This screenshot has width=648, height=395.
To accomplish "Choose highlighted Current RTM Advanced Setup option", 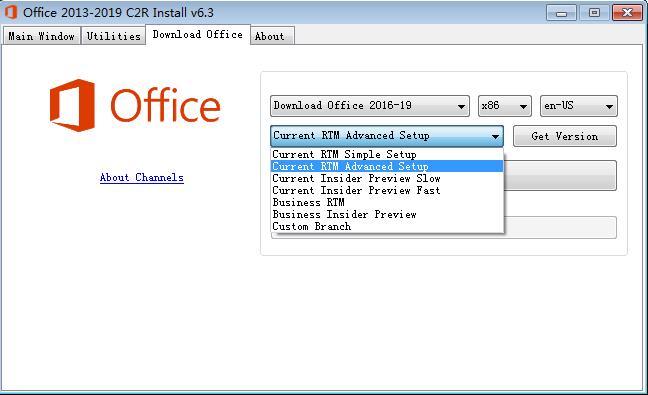I will pyautogui.click(x=387, y=166).
